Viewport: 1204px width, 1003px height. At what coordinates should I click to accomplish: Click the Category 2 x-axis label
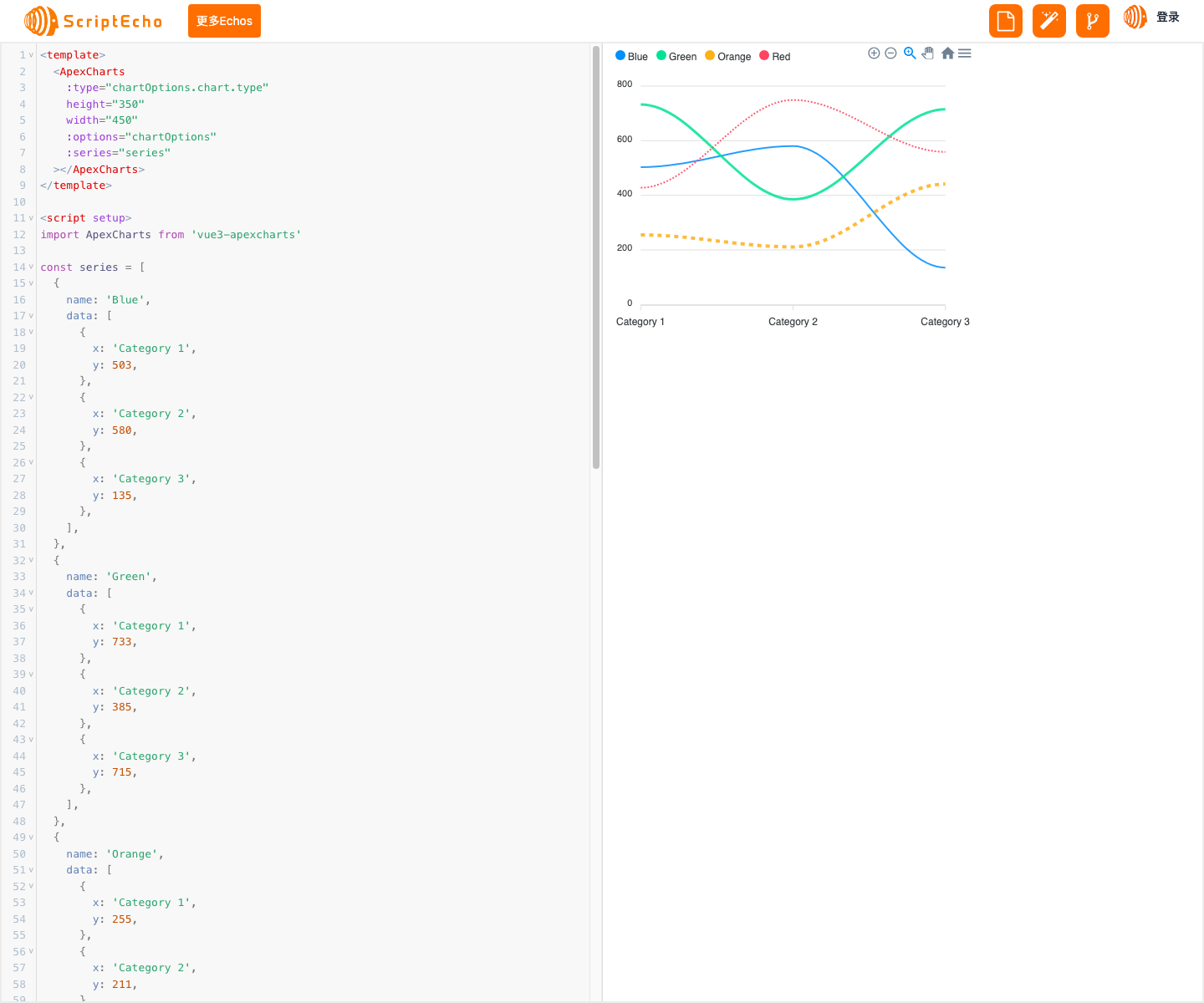793,322
